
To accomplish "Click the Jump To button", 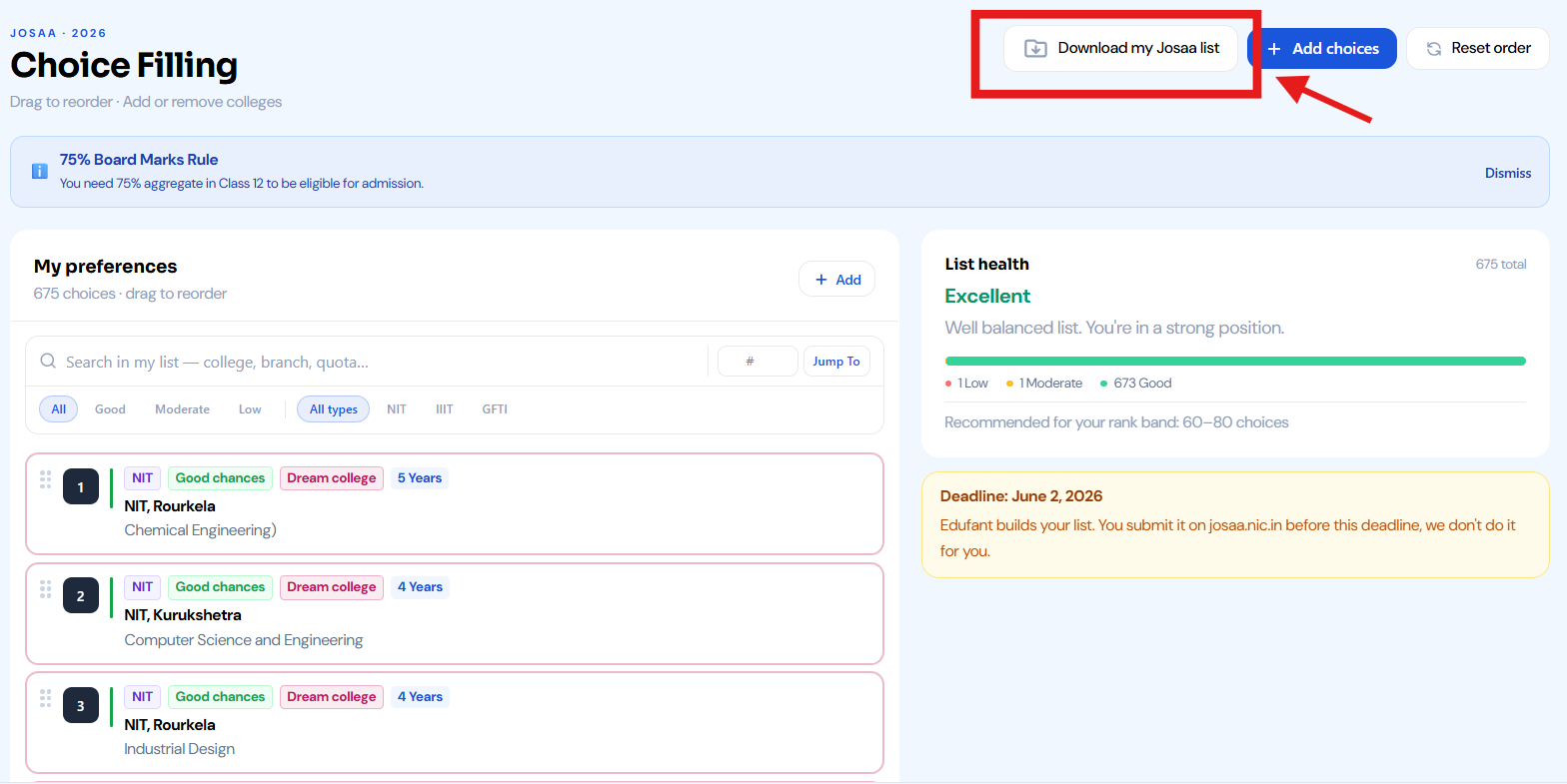I will pyautogui.click(x=836, y=362).
